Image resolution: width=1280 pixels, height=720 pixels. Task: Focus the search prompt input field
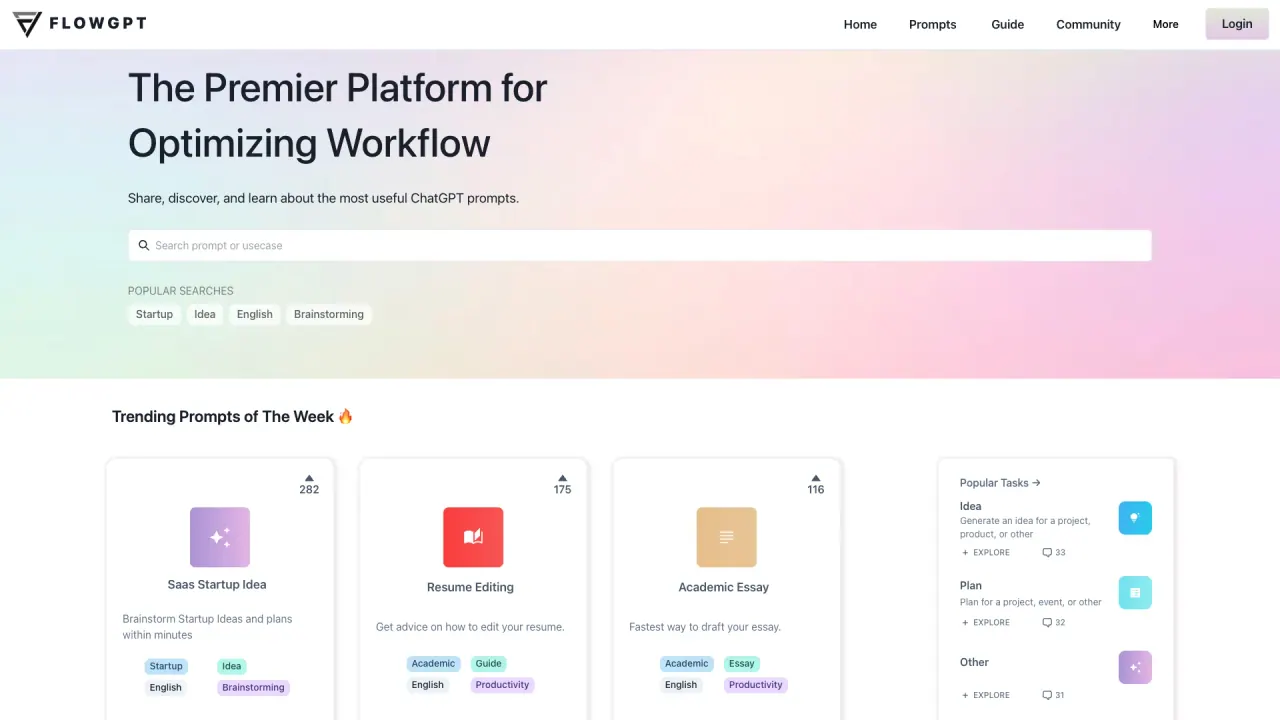[640, 245]
